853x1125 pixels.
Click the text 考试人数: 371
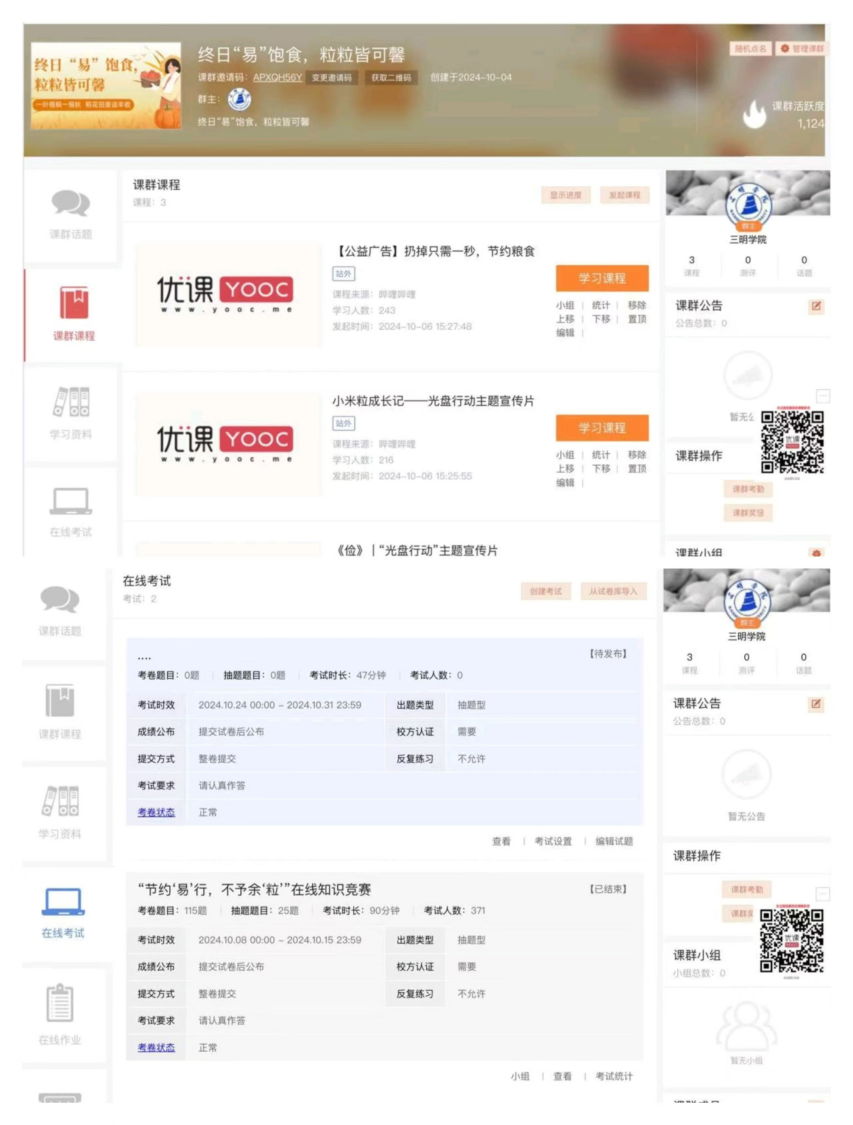(x=455, y=910)
